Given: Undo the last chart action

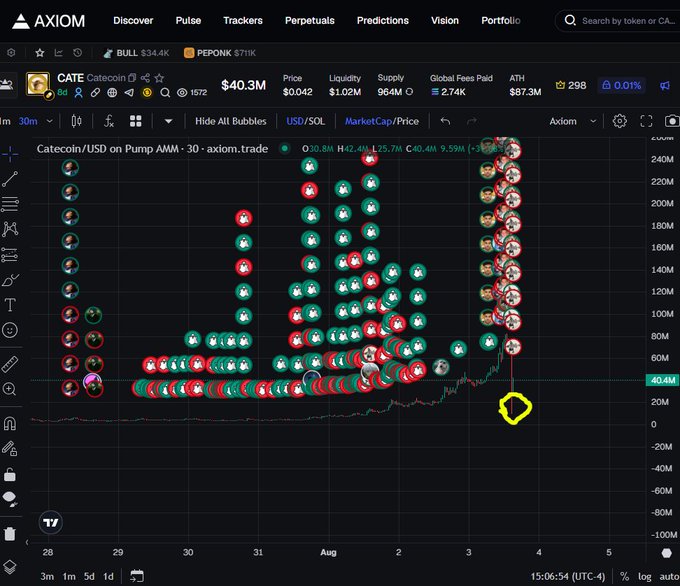Looking at the screenshot, I should click(445, 121).
